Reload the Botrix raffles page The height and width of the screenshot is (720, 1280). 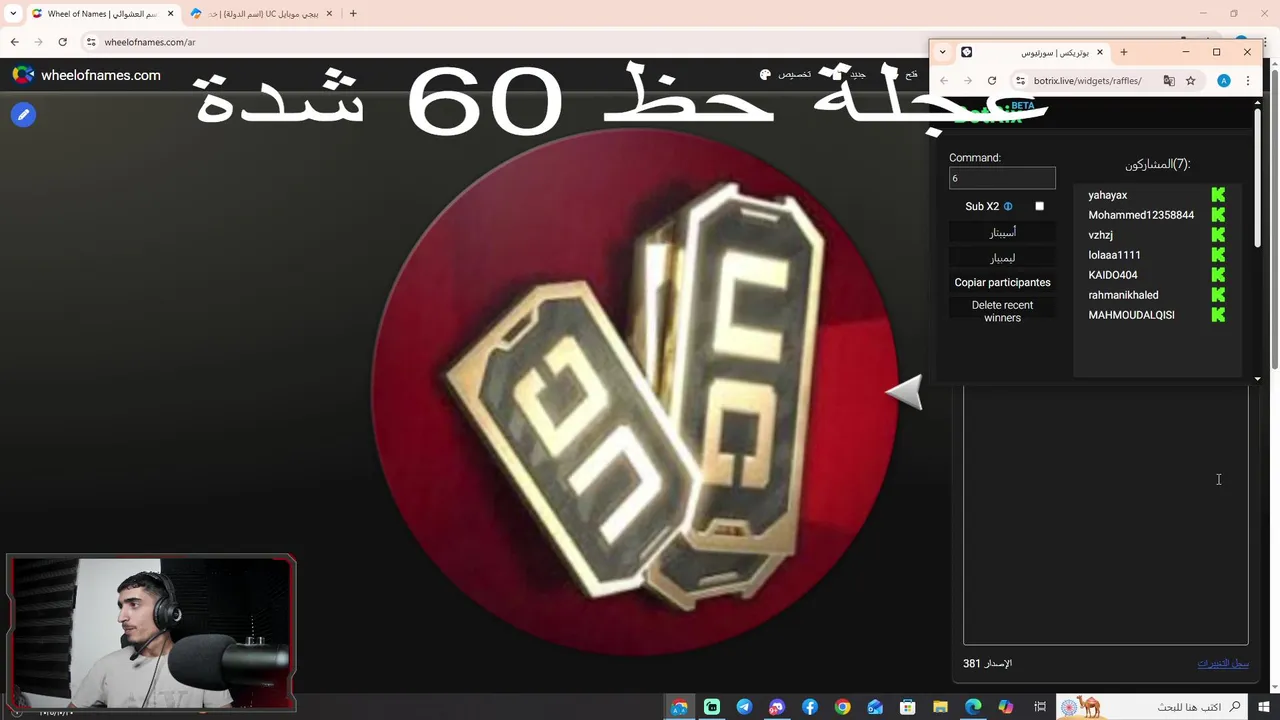[x=992, y=81]
